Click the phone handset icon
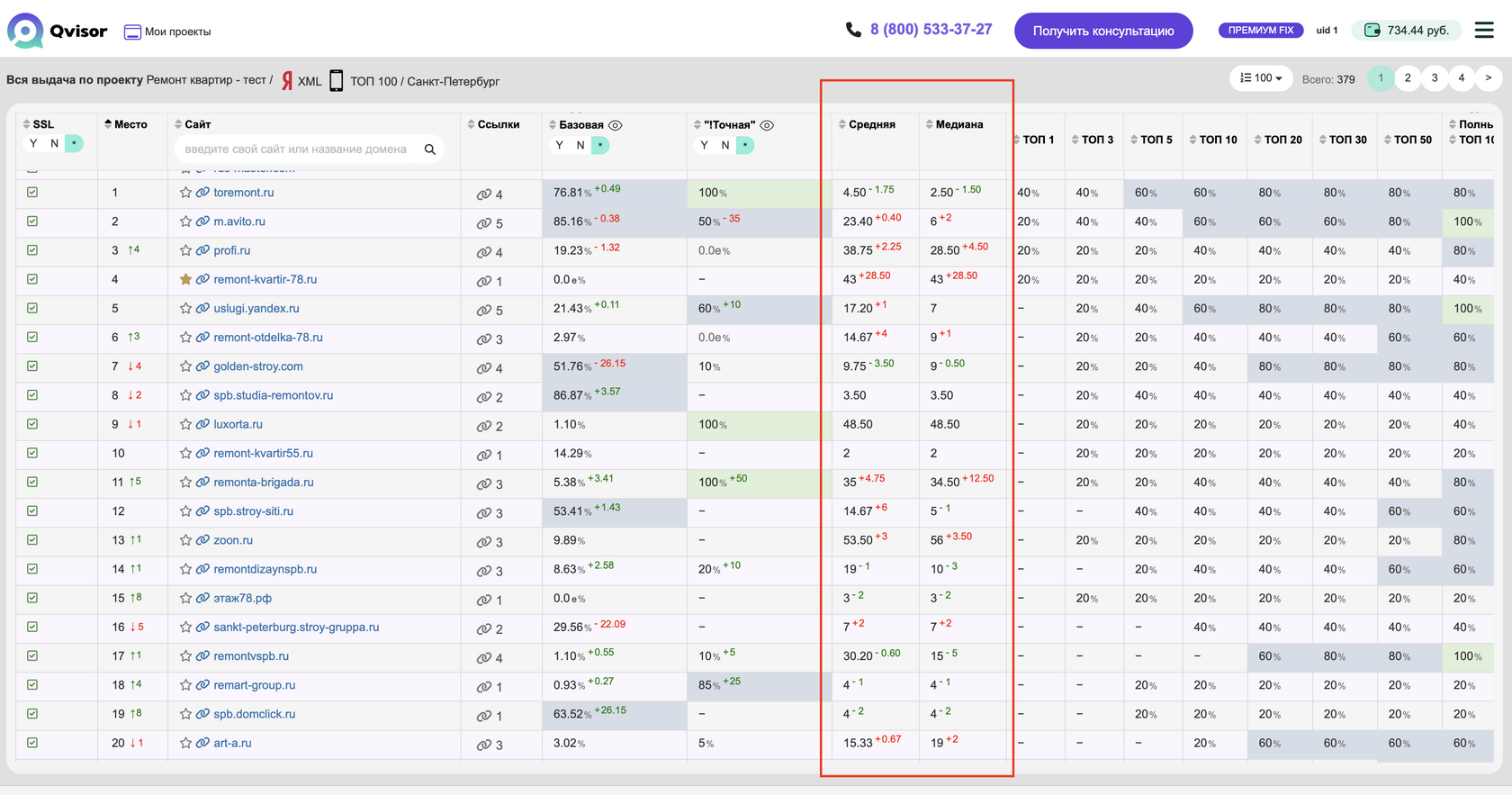This screenshot has height=795, width=1512. (853, 30)
